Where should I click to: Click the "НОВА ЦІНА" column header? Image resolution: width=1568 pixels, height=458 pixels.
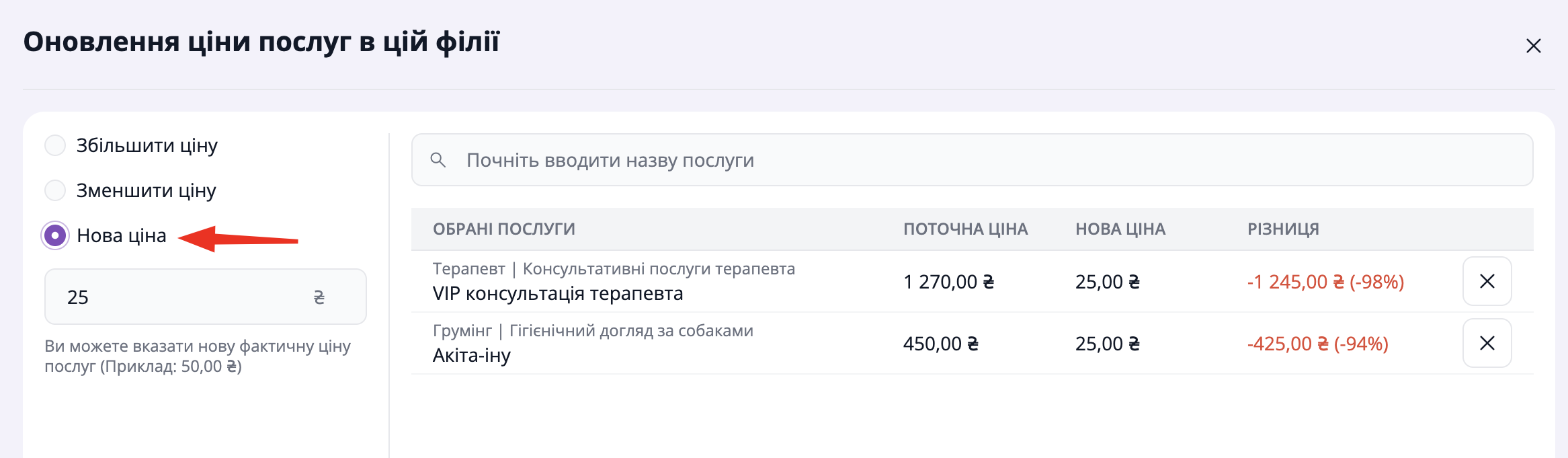1120,229
